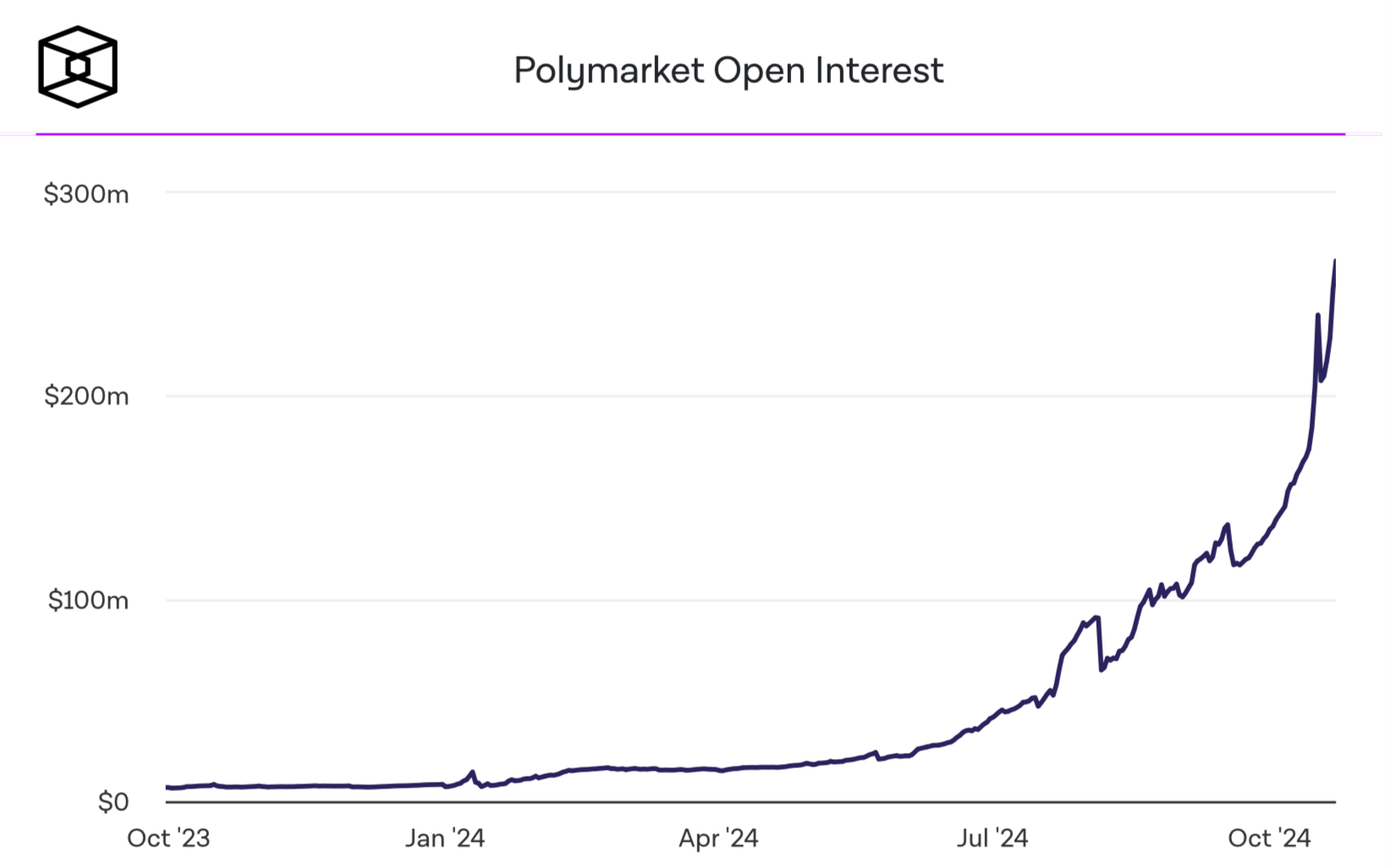Click the line's final peak near $265m

(1334, 261)
